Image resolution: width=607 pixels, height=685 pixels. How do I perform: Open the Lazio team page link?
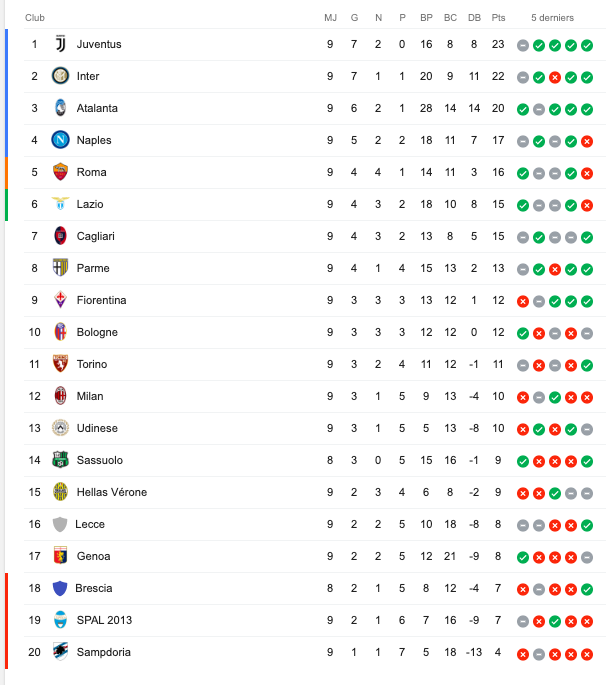click(89, 204)
